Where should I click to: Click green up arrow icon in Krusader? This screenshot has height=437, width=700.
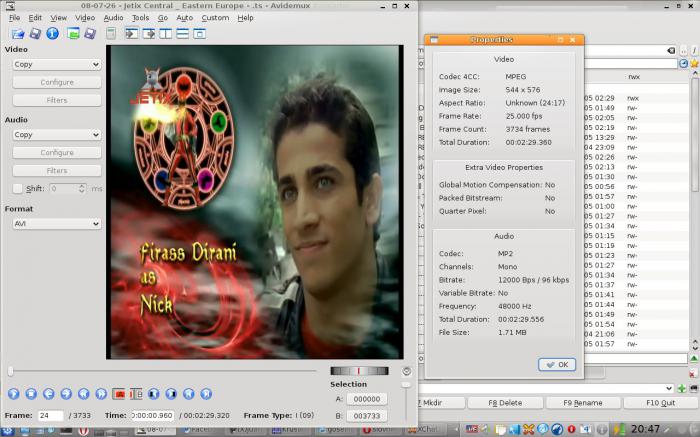[694, 359]
